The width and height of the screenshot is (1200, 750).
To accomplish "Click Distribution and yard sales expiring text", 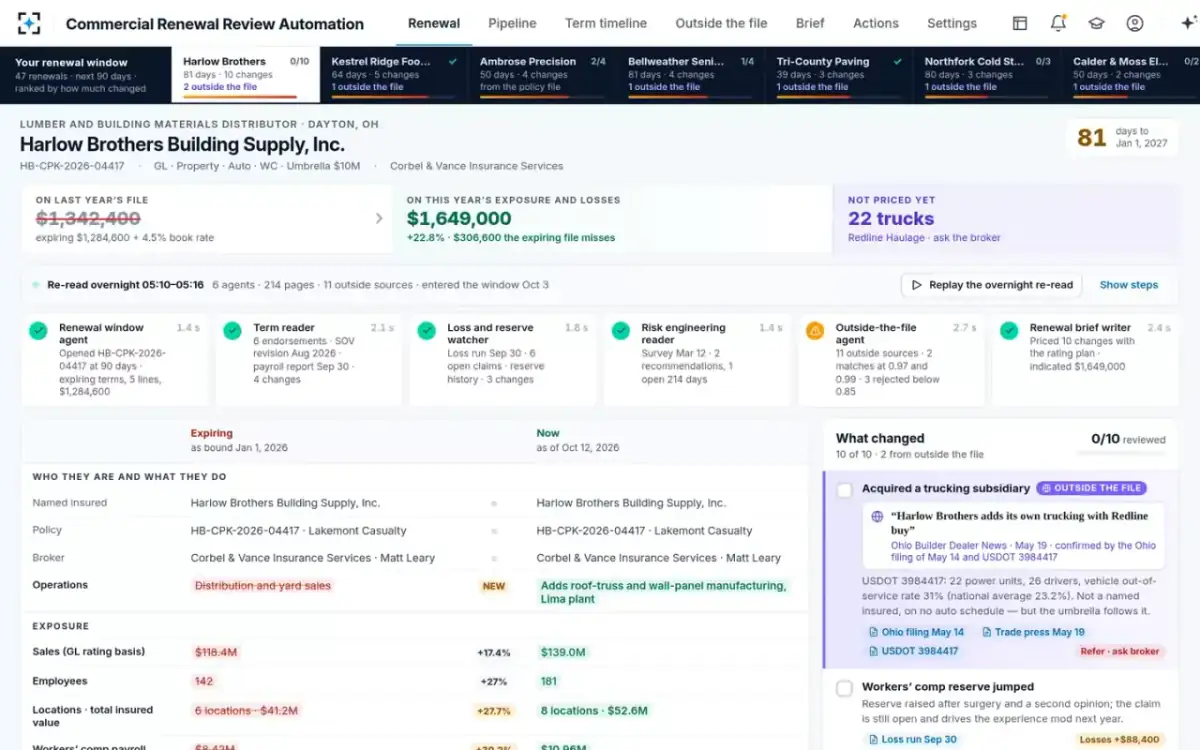I will (262, 586).
